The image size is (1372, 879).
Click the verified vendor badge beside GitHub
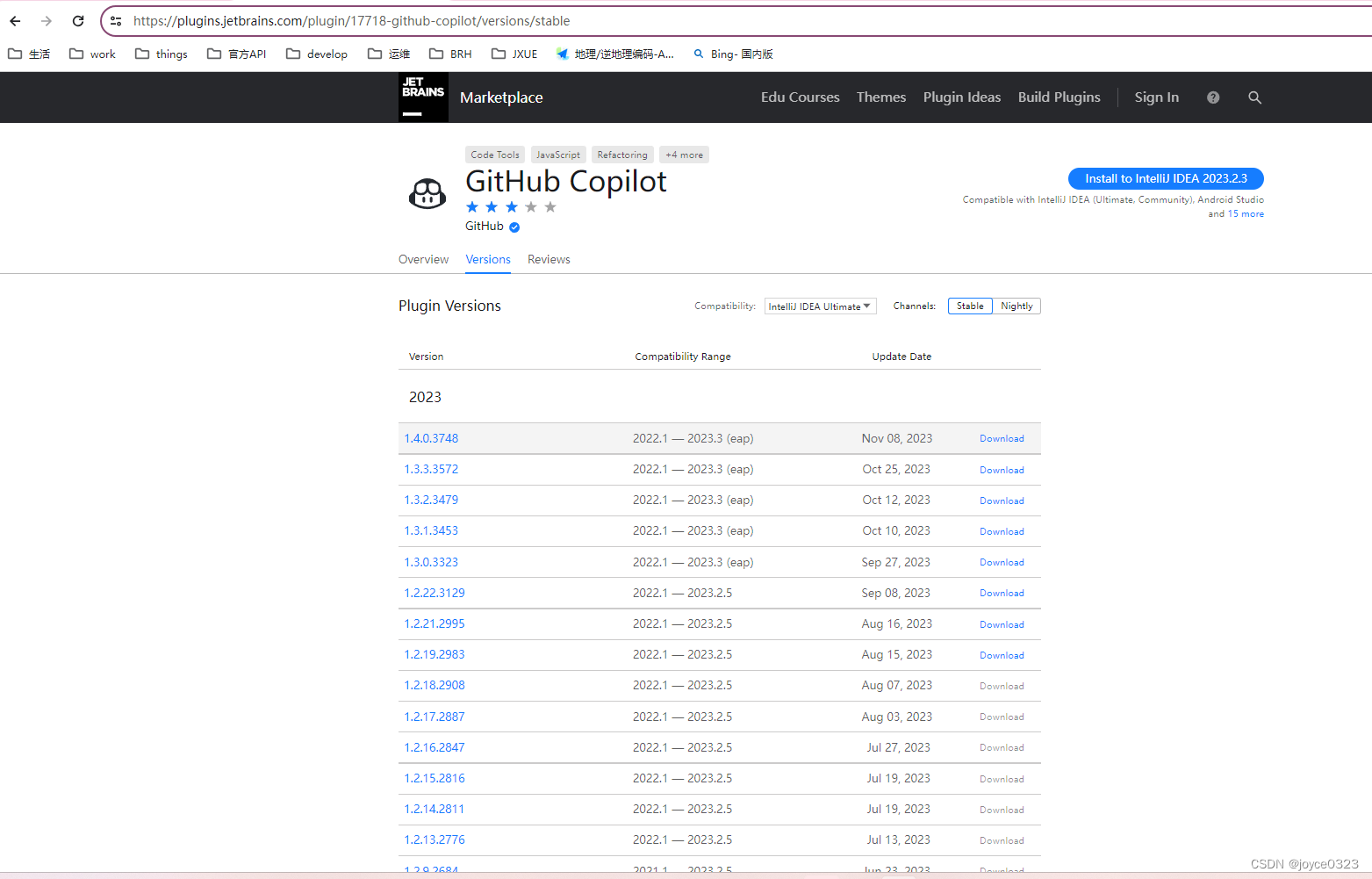coord(514,227)
